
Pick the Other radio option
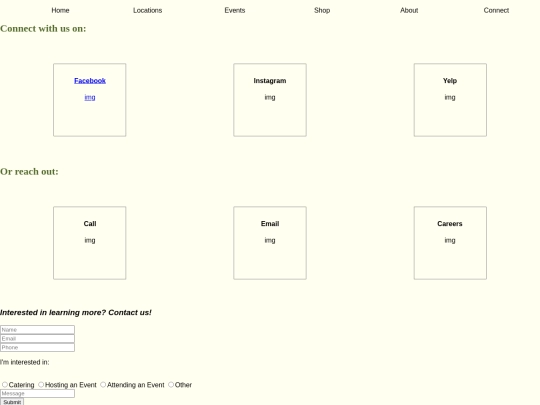point(171,384)
